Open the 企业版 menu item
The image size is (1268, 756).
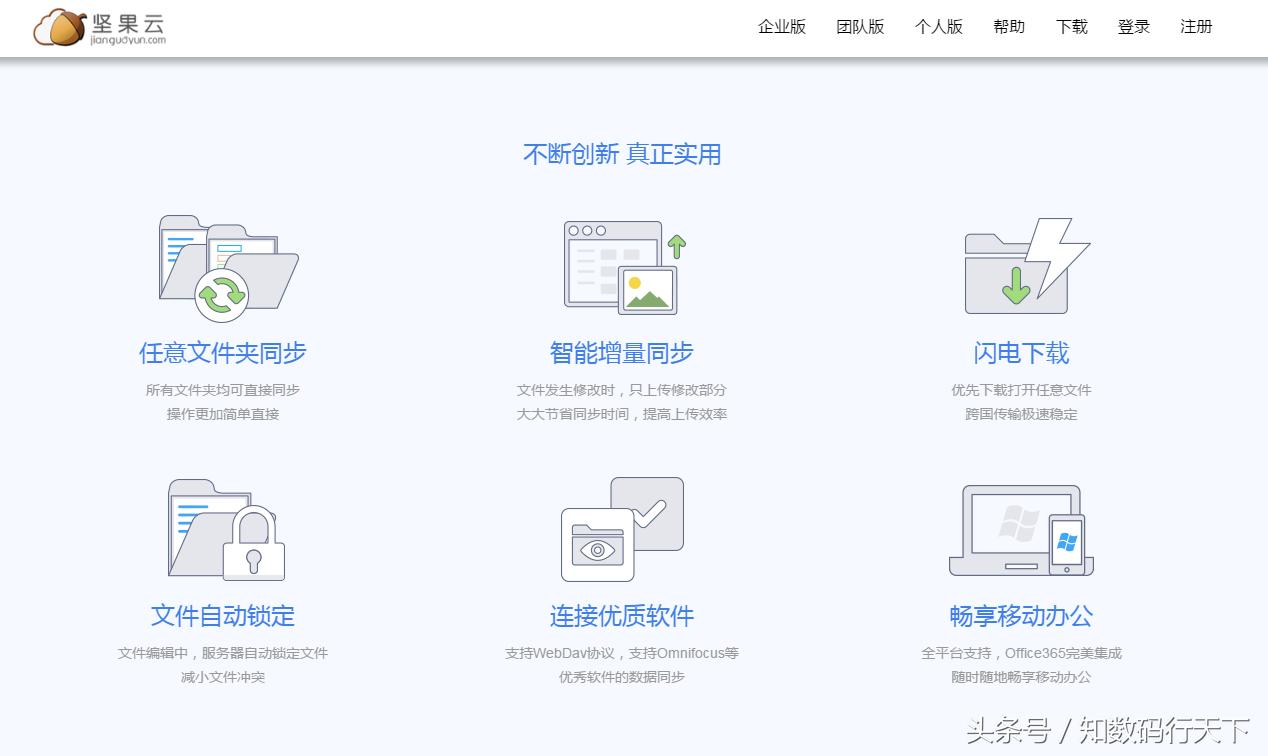(782, 27)
